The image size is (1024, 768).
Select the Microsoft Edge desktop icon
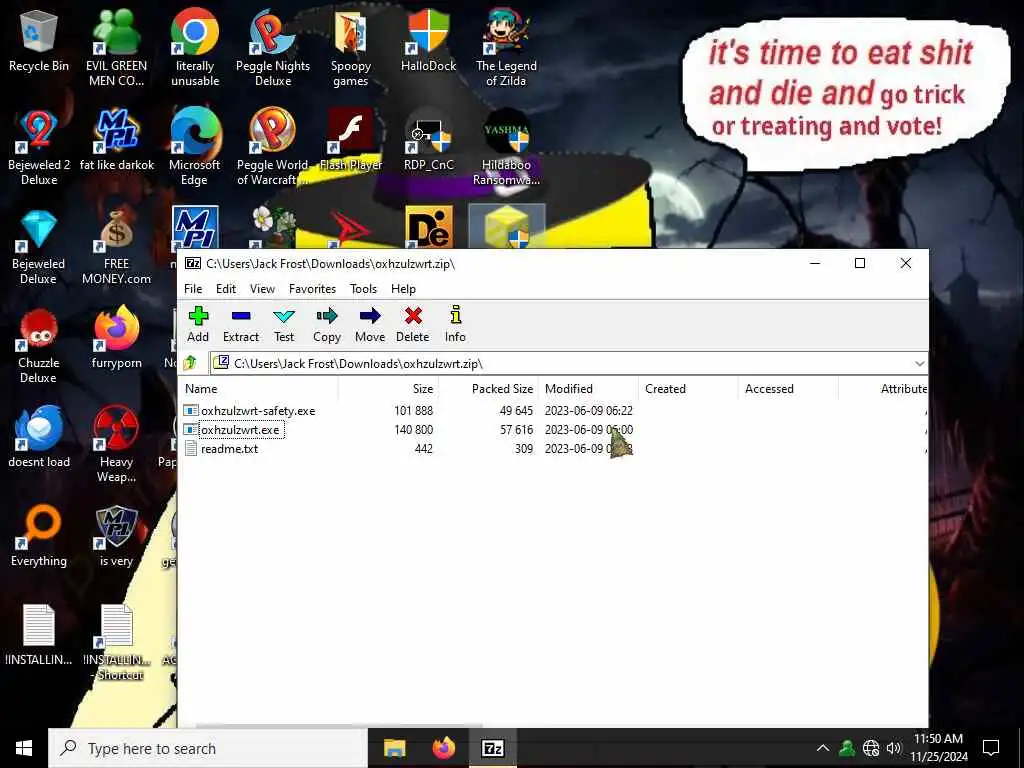pos(195,148)
